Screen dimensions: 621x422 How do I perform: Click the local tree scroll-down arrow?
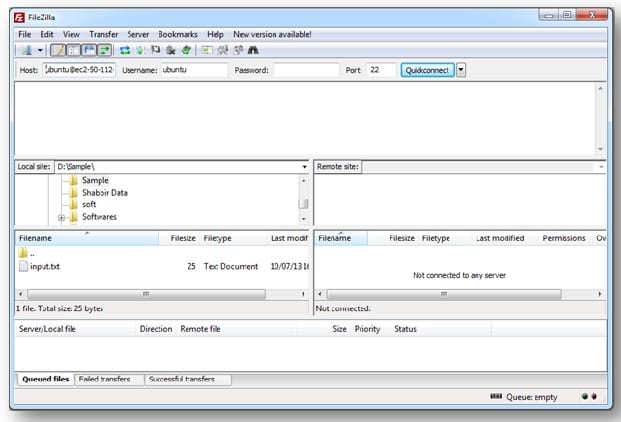[x=303, y=219]
